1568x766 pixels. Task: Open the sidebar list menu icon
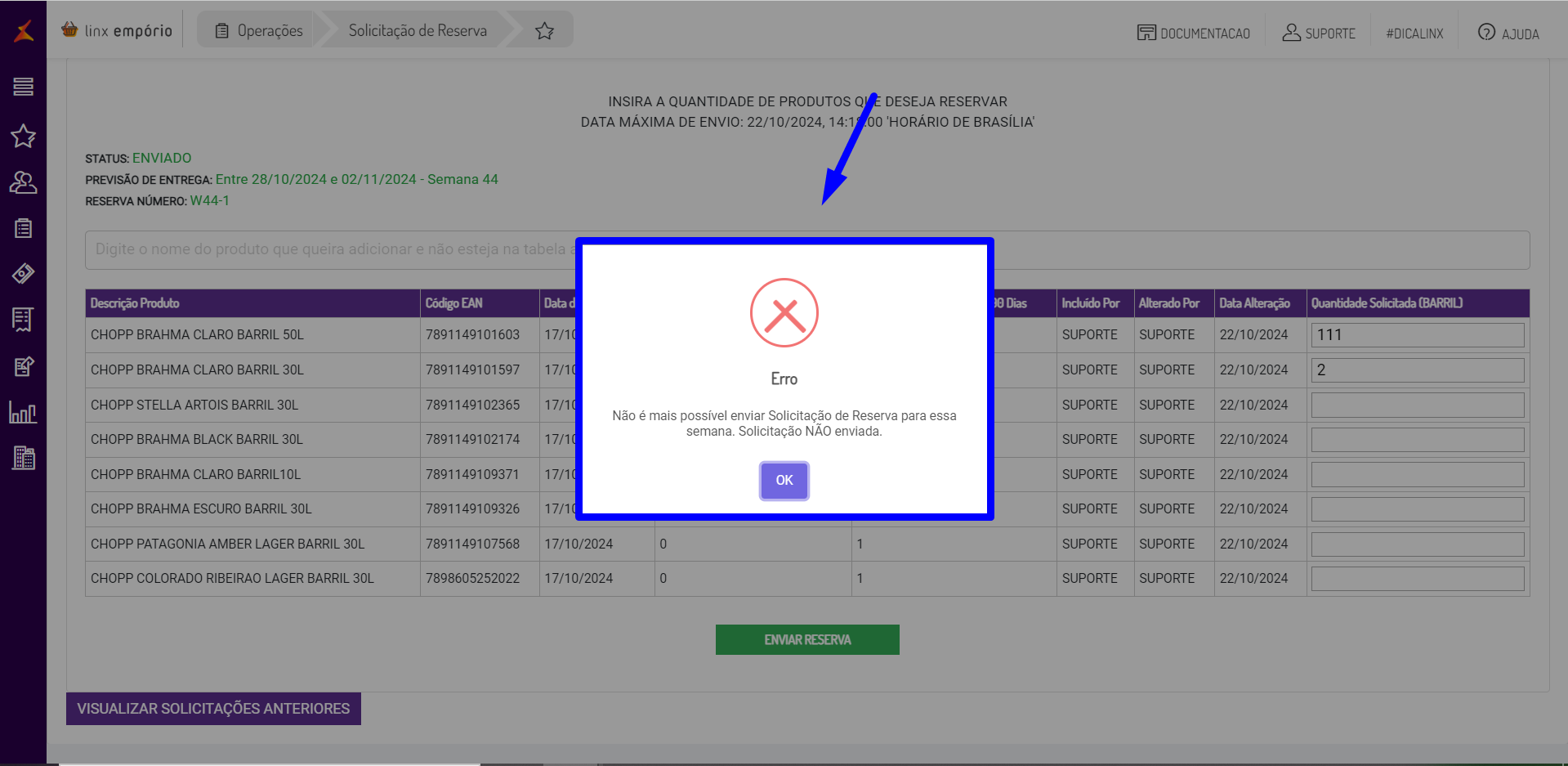coord(24,87)
